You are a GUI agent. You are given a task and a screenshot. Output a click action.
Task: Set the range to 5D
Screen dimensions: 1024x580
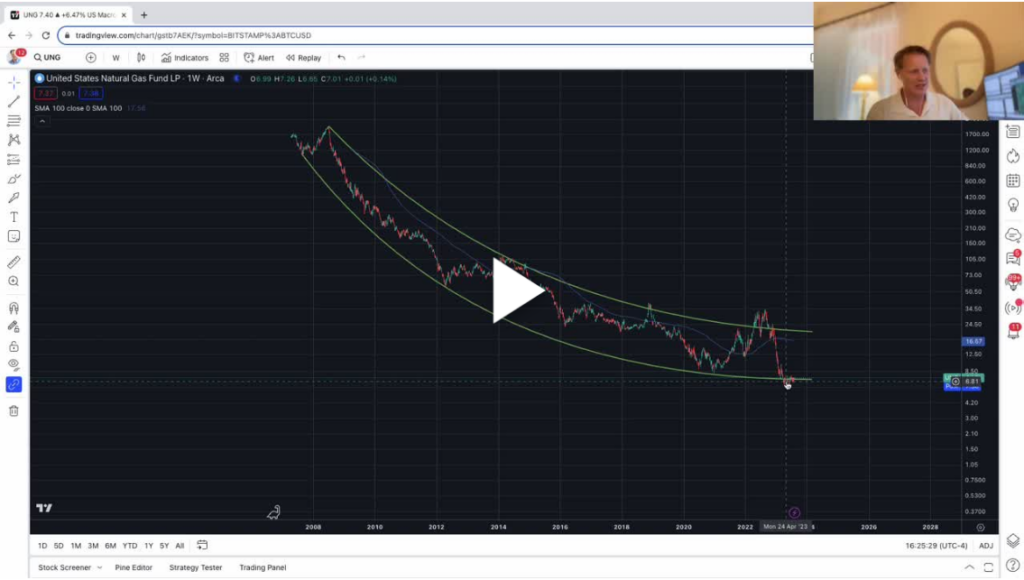point(59,545)
